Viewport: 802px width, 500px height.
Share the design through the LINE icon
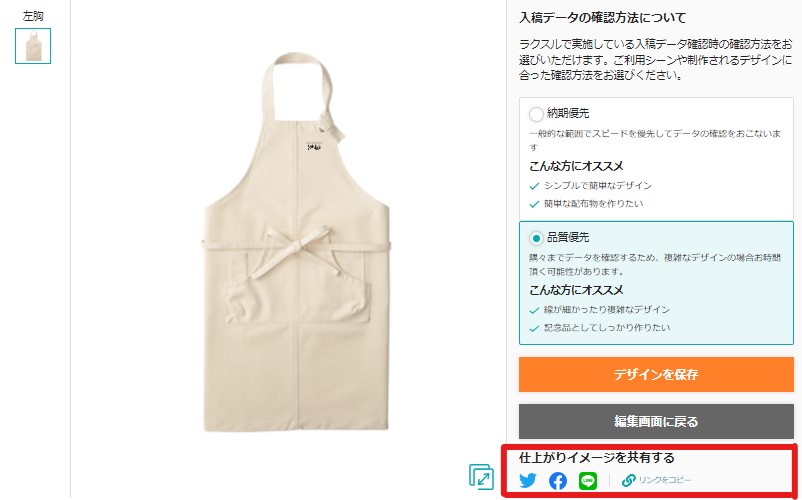[588, 481]
